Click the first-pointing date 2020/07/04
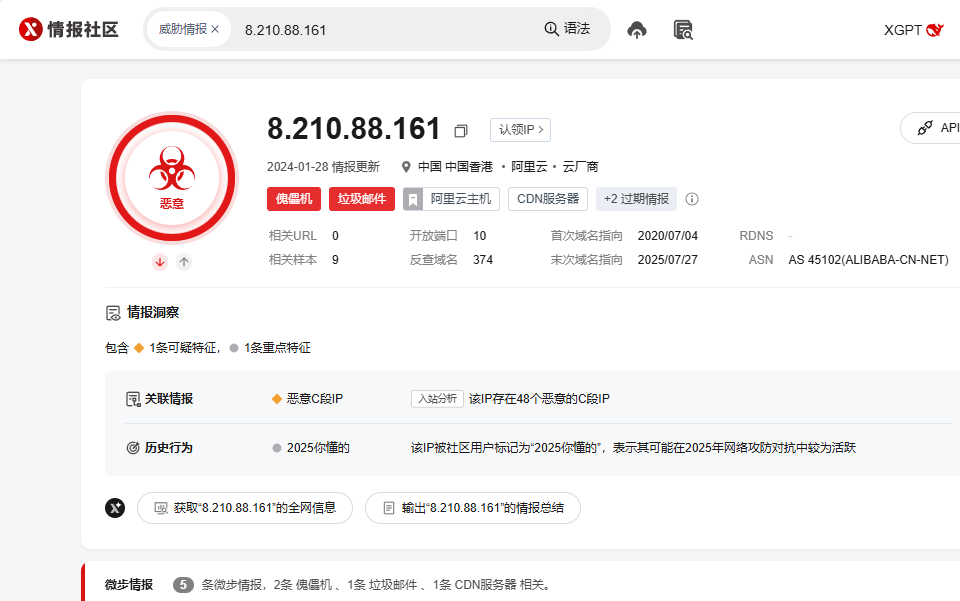Viewport: 960px width, 601px height. (x=668, y=236)
